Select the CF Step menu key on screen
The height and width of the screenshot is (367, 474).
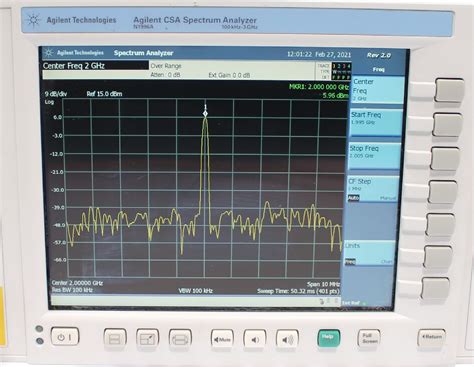[372, 189]
